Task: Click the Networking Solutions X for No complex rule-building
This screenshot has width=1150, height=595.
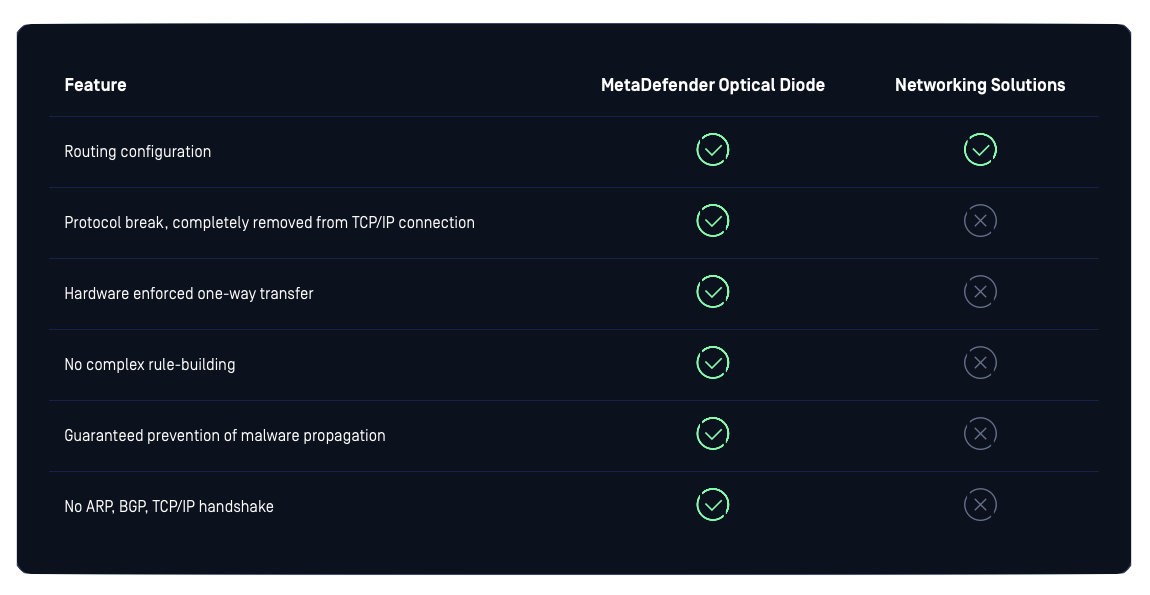Action: pos(980,362)
